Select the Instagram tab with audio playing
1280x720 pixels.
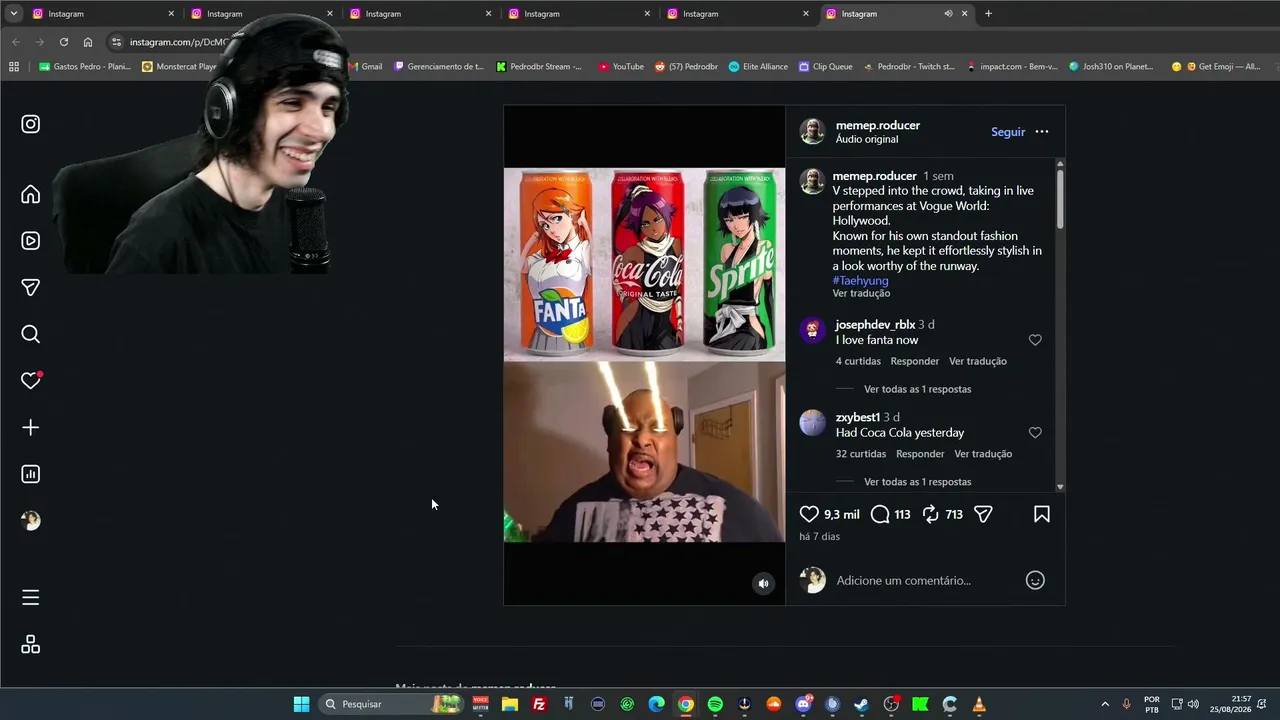[x=898, y=14]
